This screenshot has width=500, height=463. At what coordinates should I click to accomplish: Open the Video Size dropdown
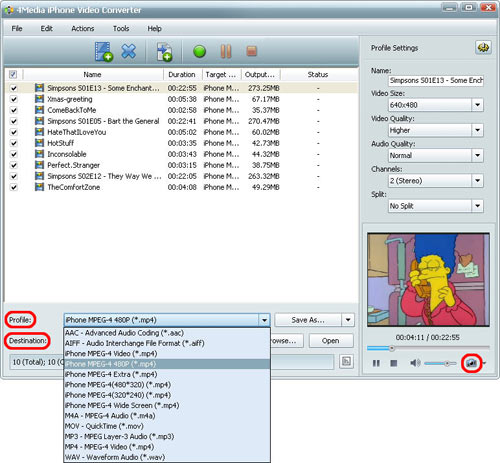477,105
